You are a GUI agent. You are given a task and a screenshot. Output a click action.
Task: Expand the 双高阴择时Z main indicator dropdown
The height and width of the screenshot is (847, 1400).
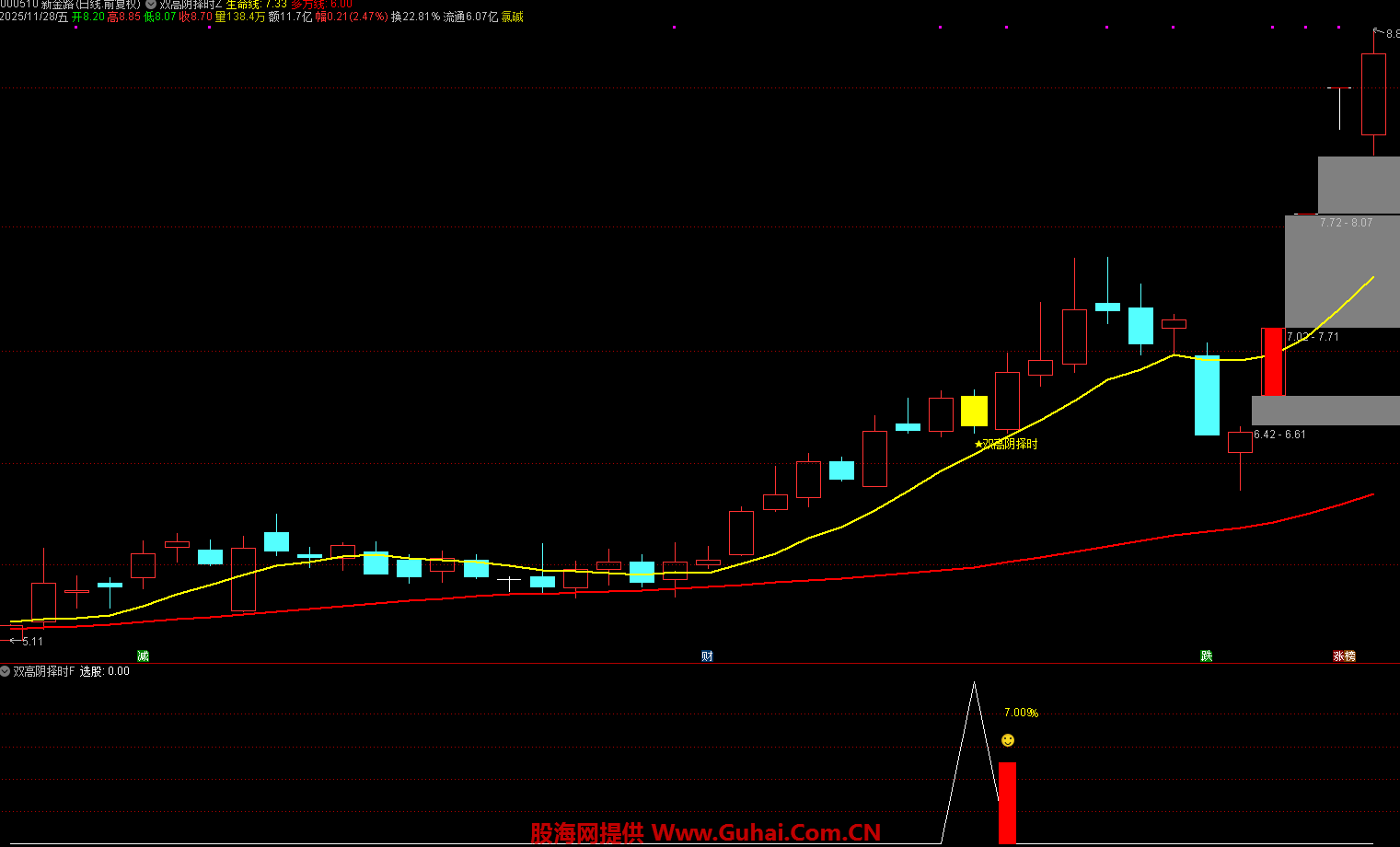151,5
